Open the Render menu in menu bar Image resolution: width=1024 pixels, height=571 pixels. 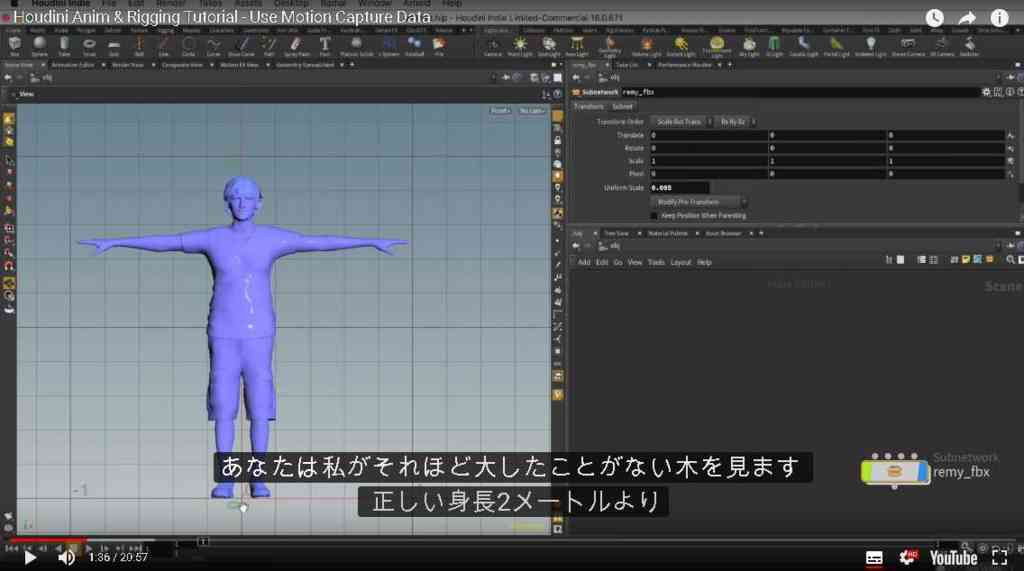tap(170, 3)
